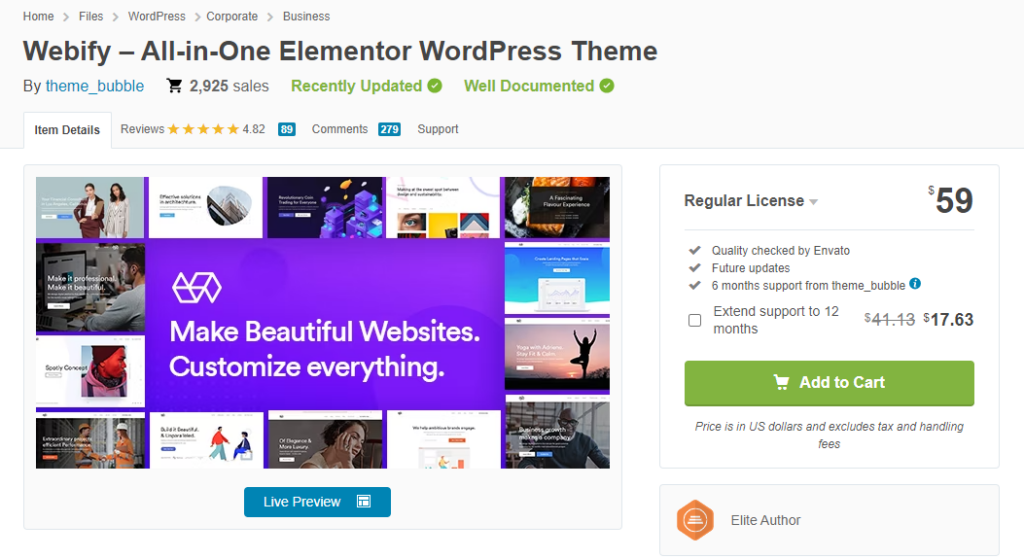
Task: Go to the Business breadcrumb category
Action: 306,16
